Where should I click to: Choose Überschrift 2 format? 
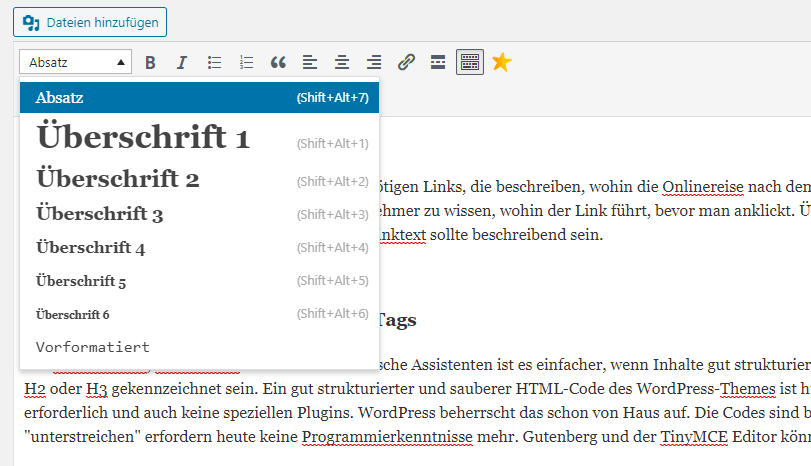200,179
